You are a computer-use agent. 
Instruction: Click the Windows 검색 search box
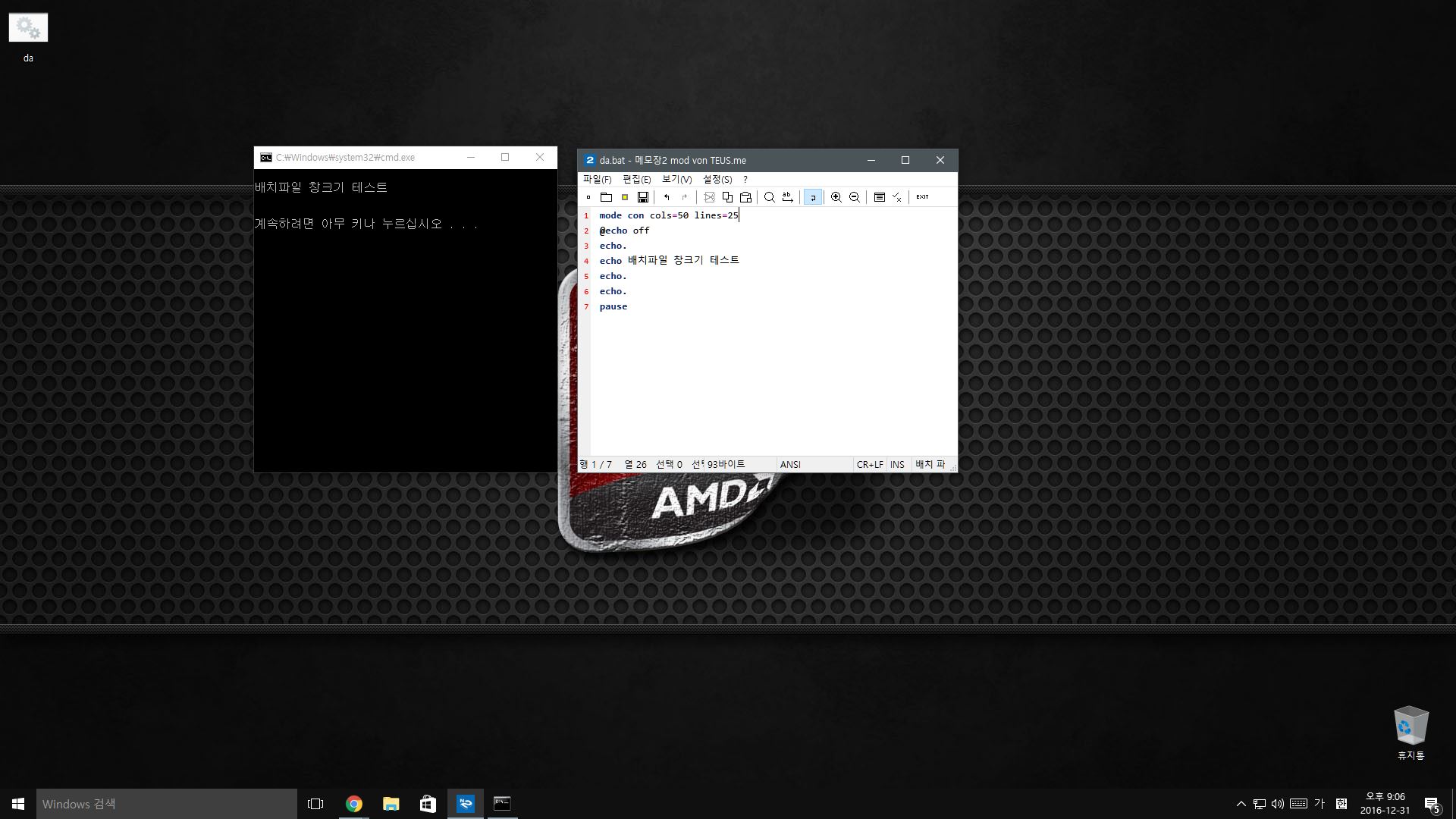tap(167, 804)
